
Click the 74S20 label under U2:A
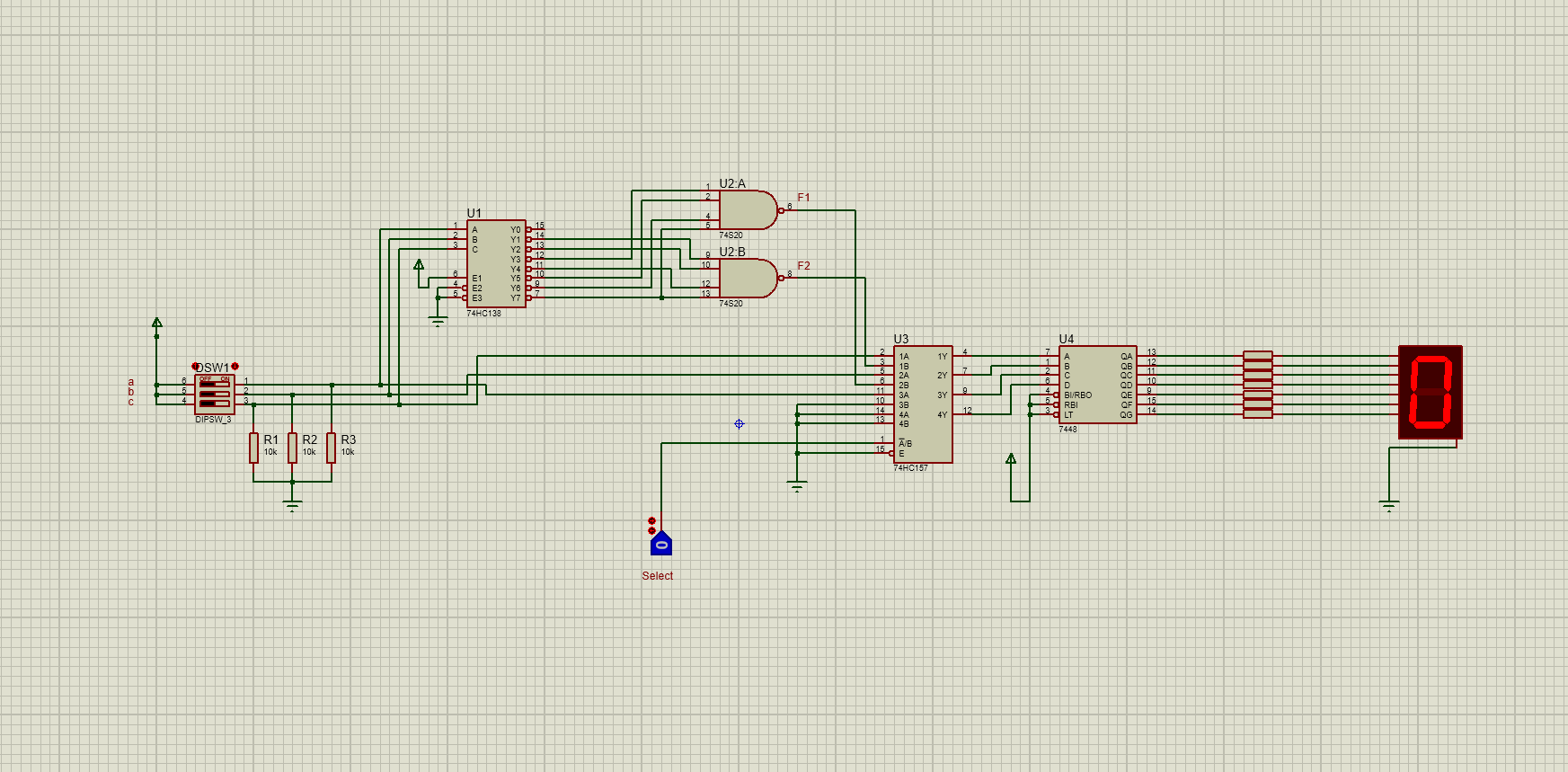click(x=731, y=235)
